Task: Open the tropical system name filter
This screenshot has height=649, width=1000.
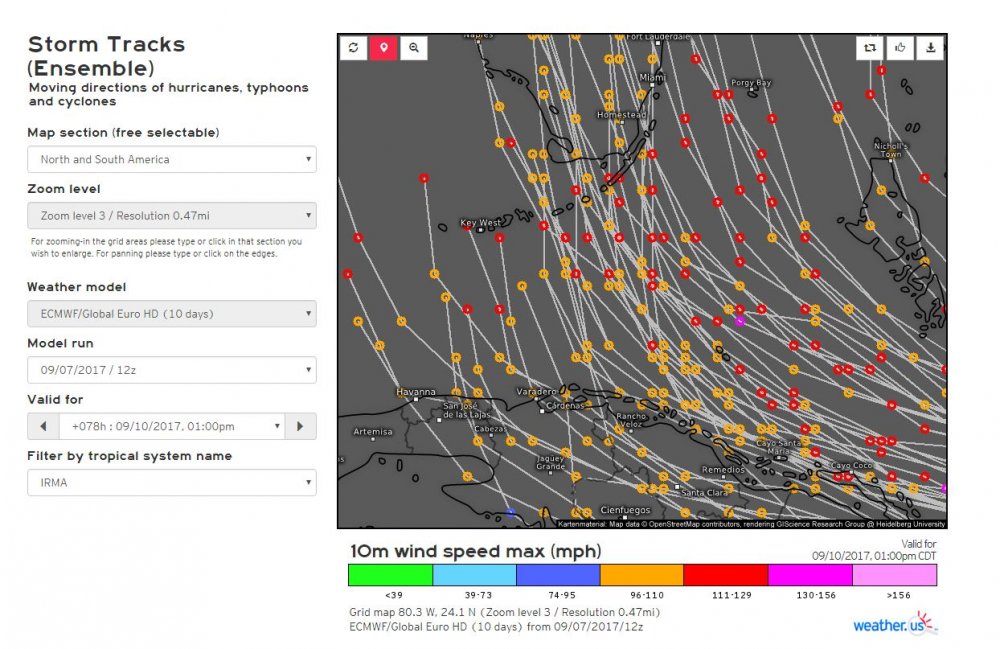Action: click(x=171, y=483)
